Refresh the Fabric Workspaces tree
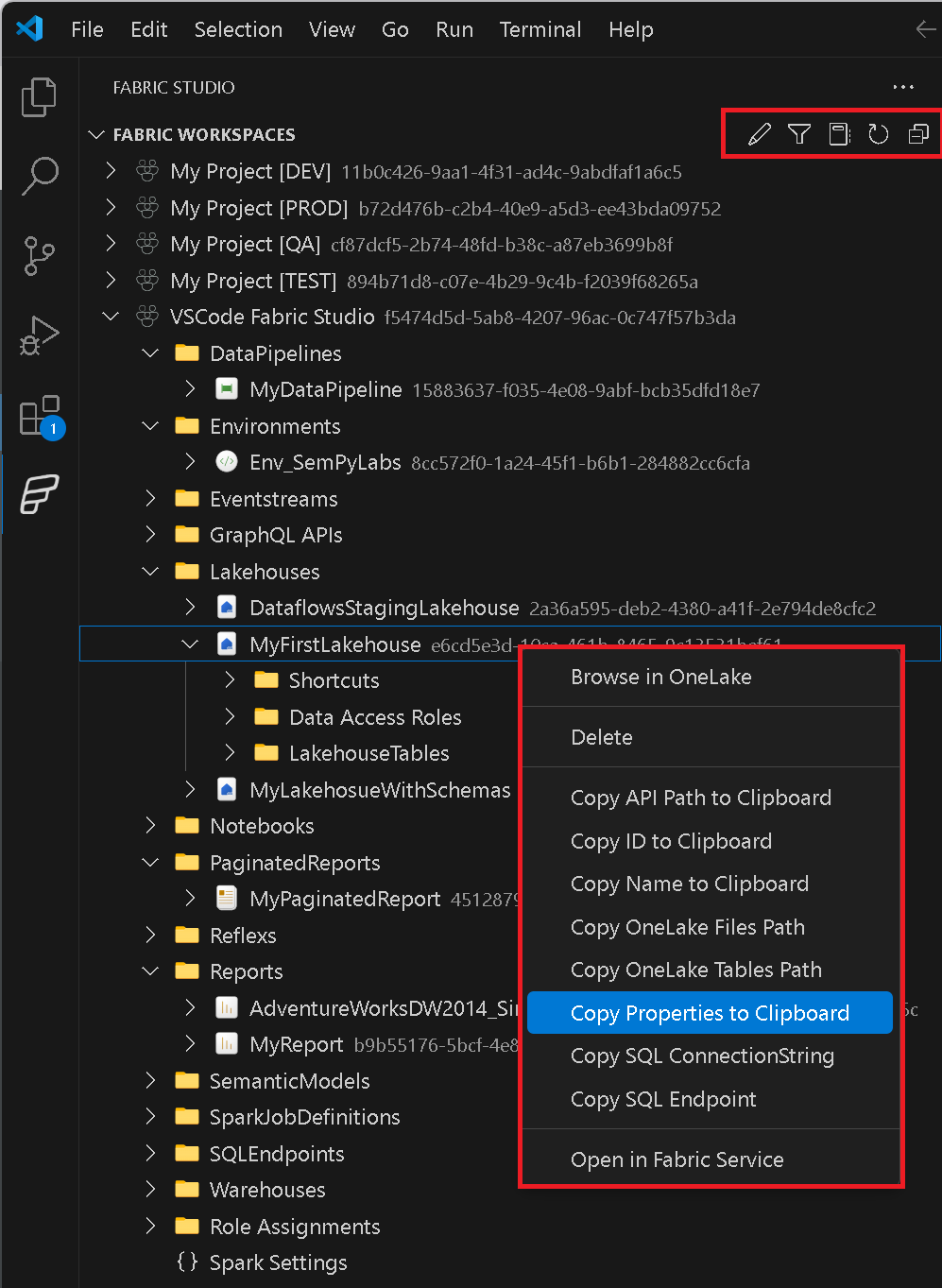This screenshot has height=1288, width=942. coord(878,134)
